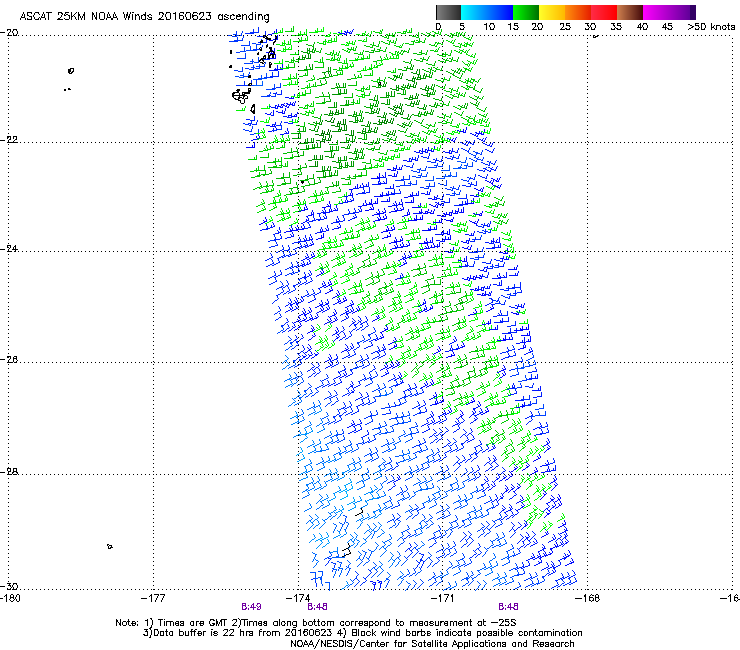This screenshot has width=740, height=650.
Task: Click legend scale label '25'
Action: click(565, 27)
